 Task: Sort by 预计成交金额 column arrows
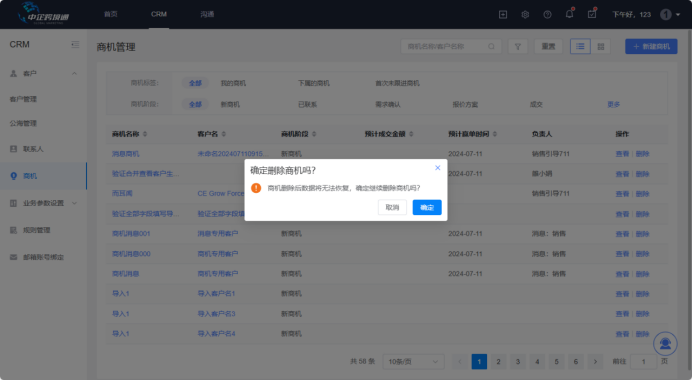pyautogui.click(x=411, y=134)
